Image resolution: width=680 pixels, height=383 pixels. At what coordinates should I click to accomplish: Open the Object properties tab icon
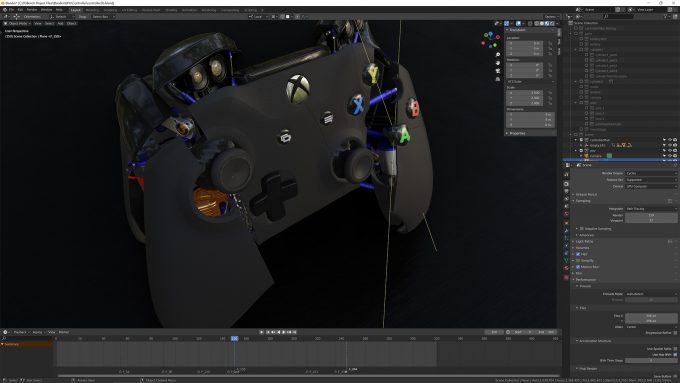[566, 223]
